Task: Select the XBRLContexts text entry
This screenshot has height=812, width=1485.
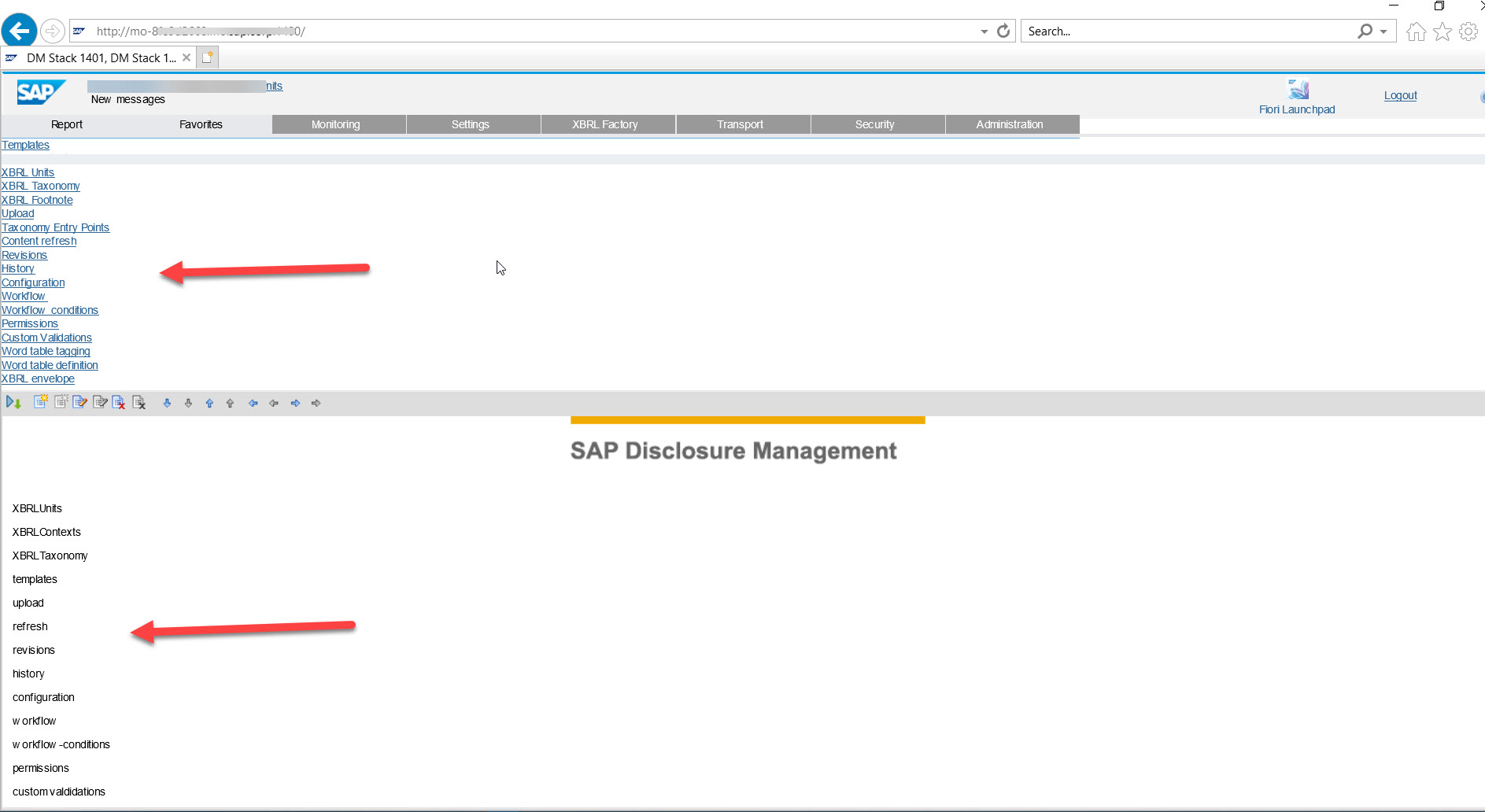Action: click(x=46, y=532)
